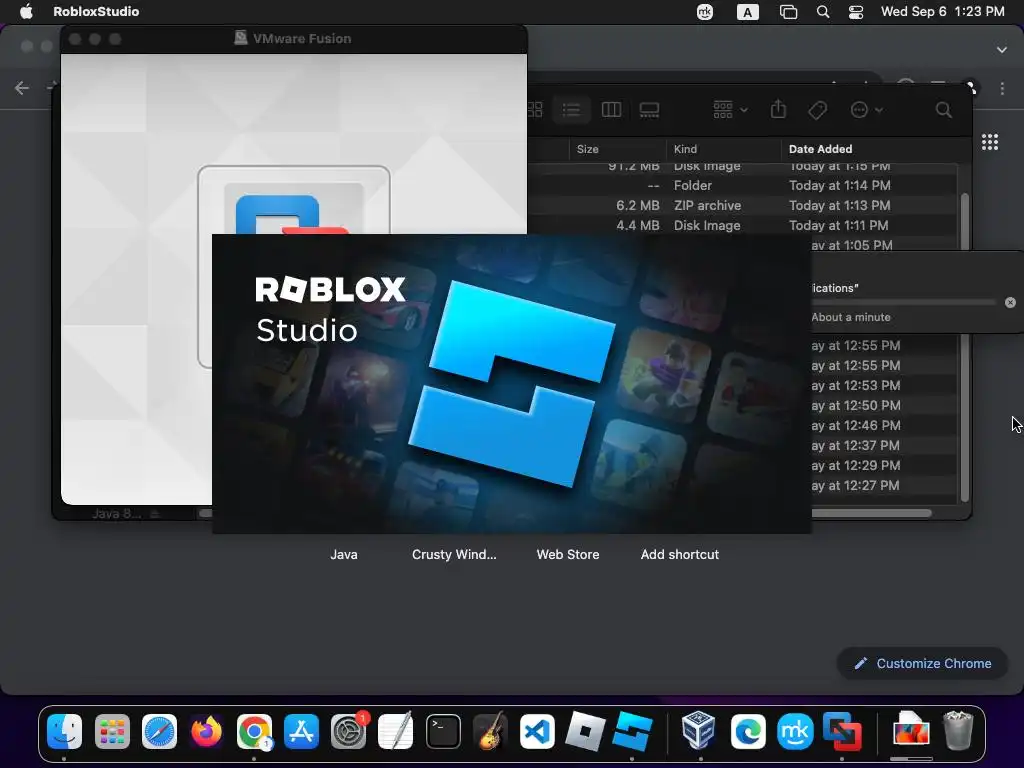This screenshot has height=768, width=1024.
Task: Open Chrome's three-dot menu
Action: (x=1002, y=88)
